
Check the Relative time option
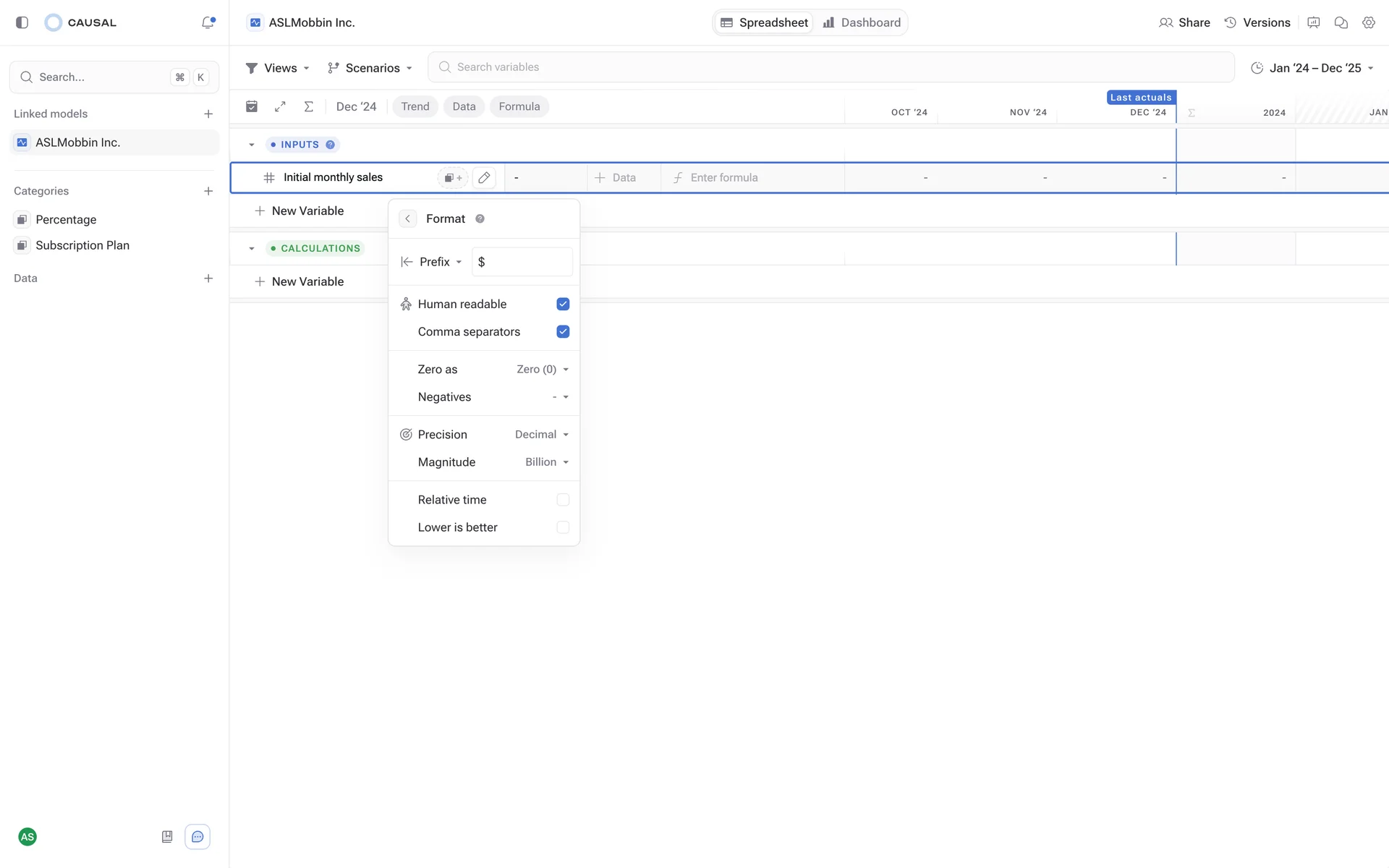click(x=563, y=500)
